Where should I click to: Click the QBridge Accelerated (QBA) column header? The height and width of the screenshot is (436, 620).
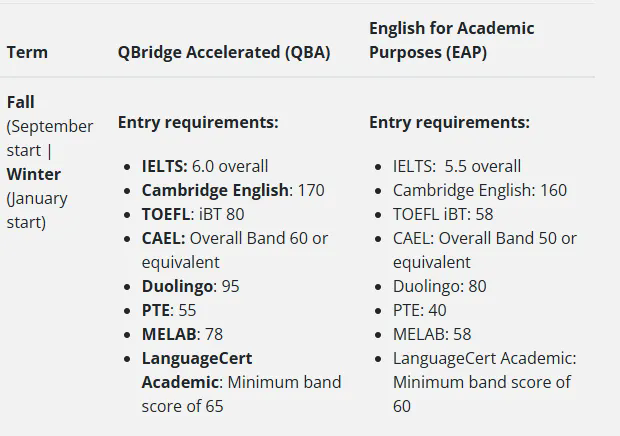(223, 52)
